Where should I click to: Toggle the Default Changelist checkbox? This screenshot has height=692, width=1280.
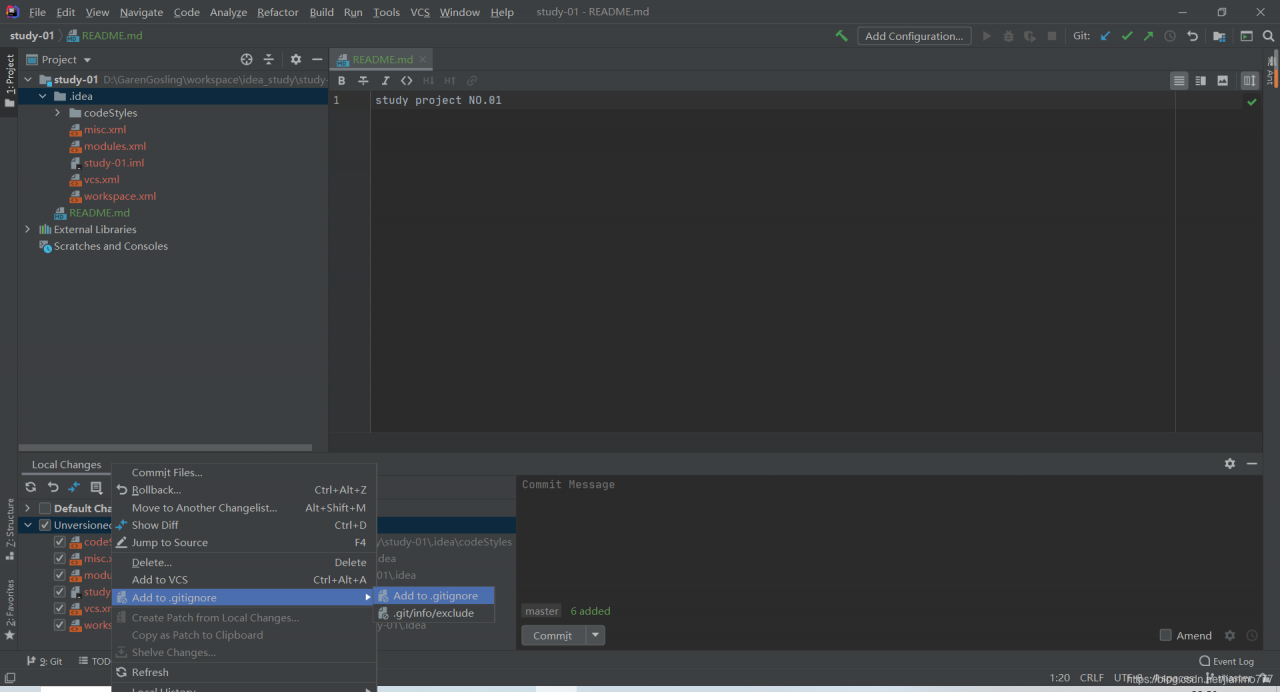[x=44, y=508]
